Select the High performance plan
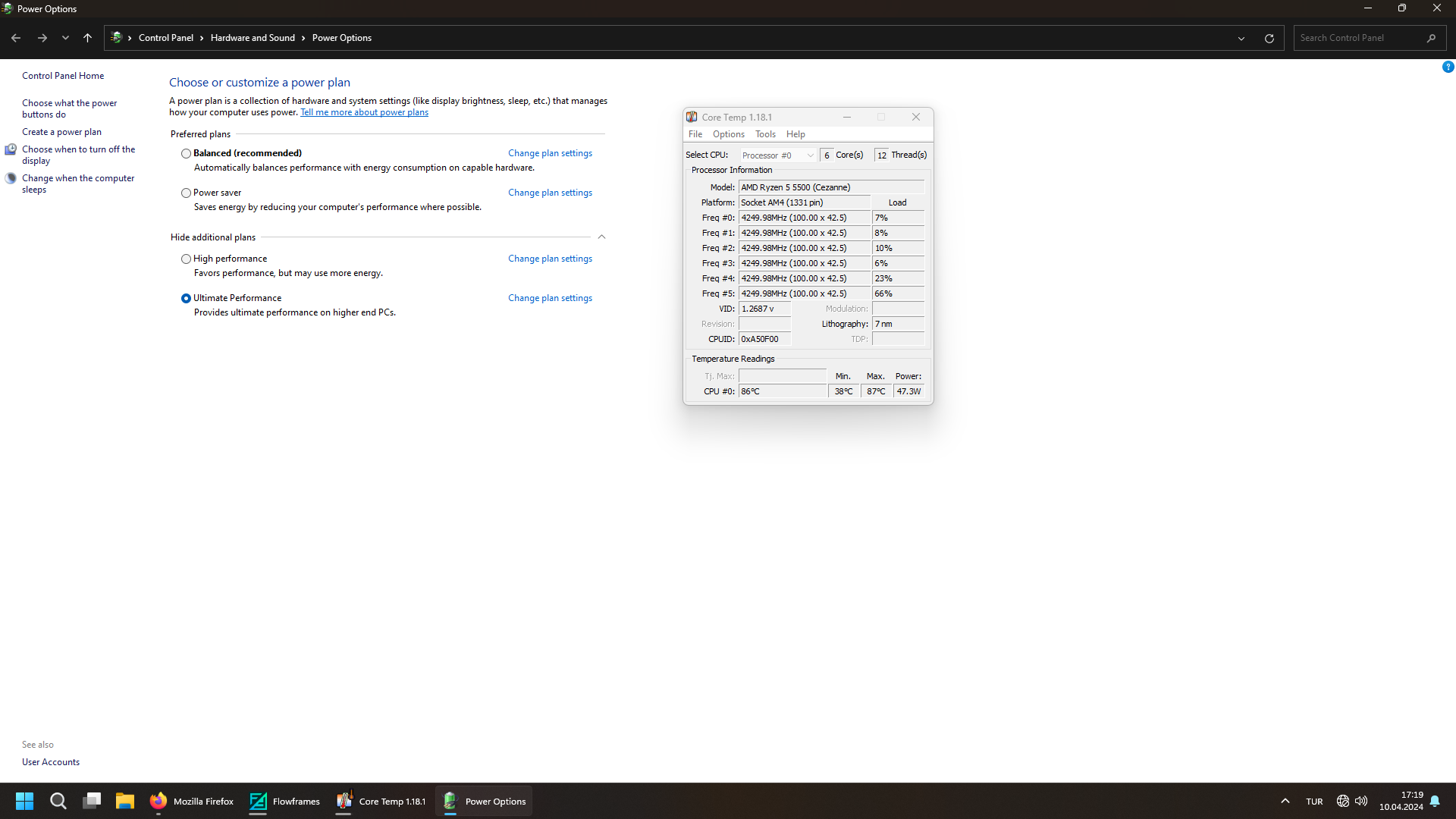The image size is (1456, 819). tap(186, 259)
